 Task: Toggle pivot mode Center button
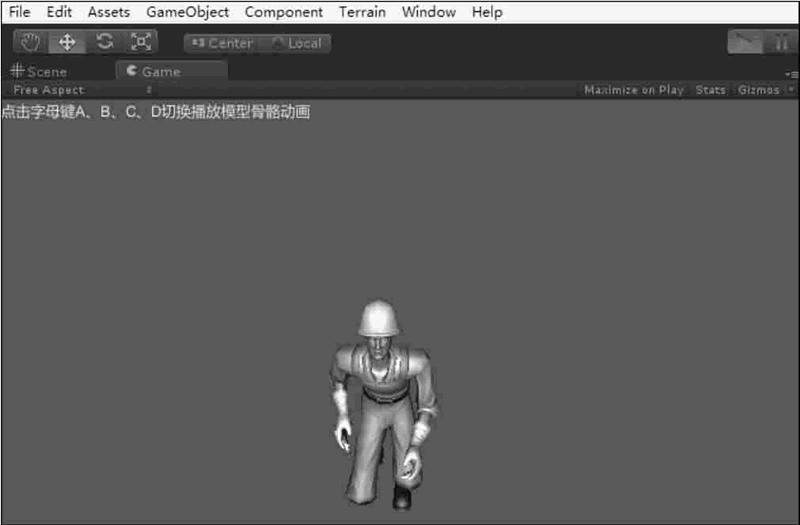pos(221,43)
